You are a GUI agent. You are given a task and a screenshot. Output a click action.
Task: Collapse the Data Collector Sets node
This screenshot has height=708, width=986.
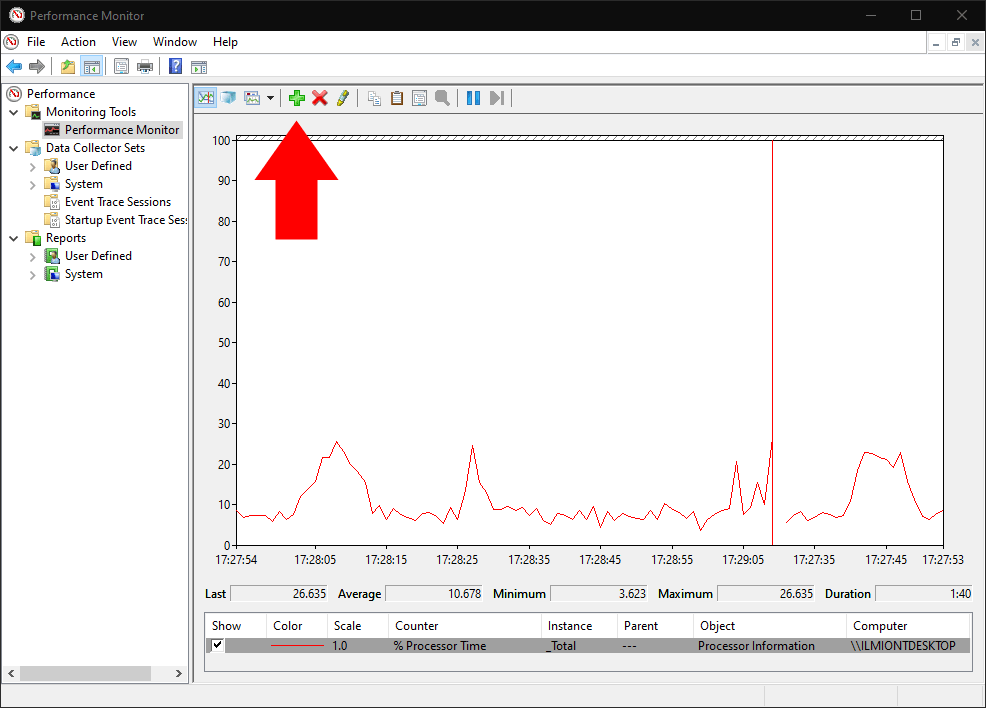[x=13, y=147]
